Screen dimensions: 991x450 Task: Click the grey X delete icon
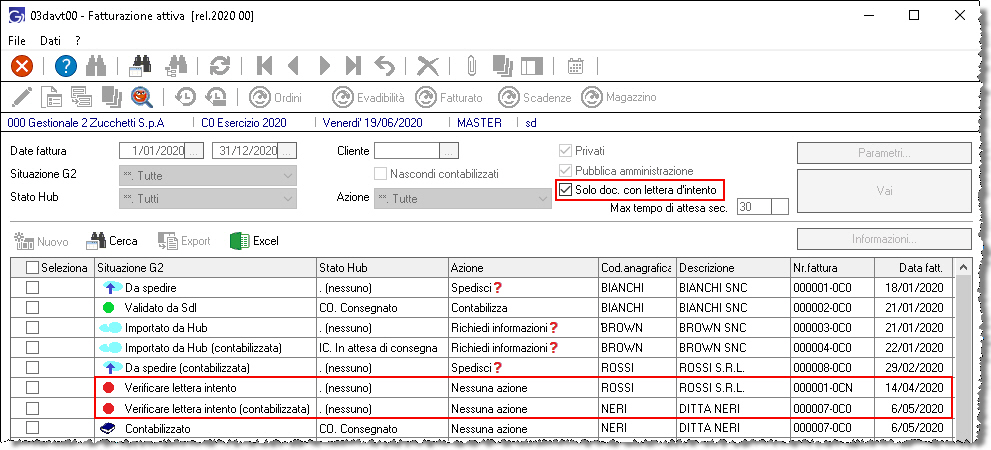click(428, 66)
